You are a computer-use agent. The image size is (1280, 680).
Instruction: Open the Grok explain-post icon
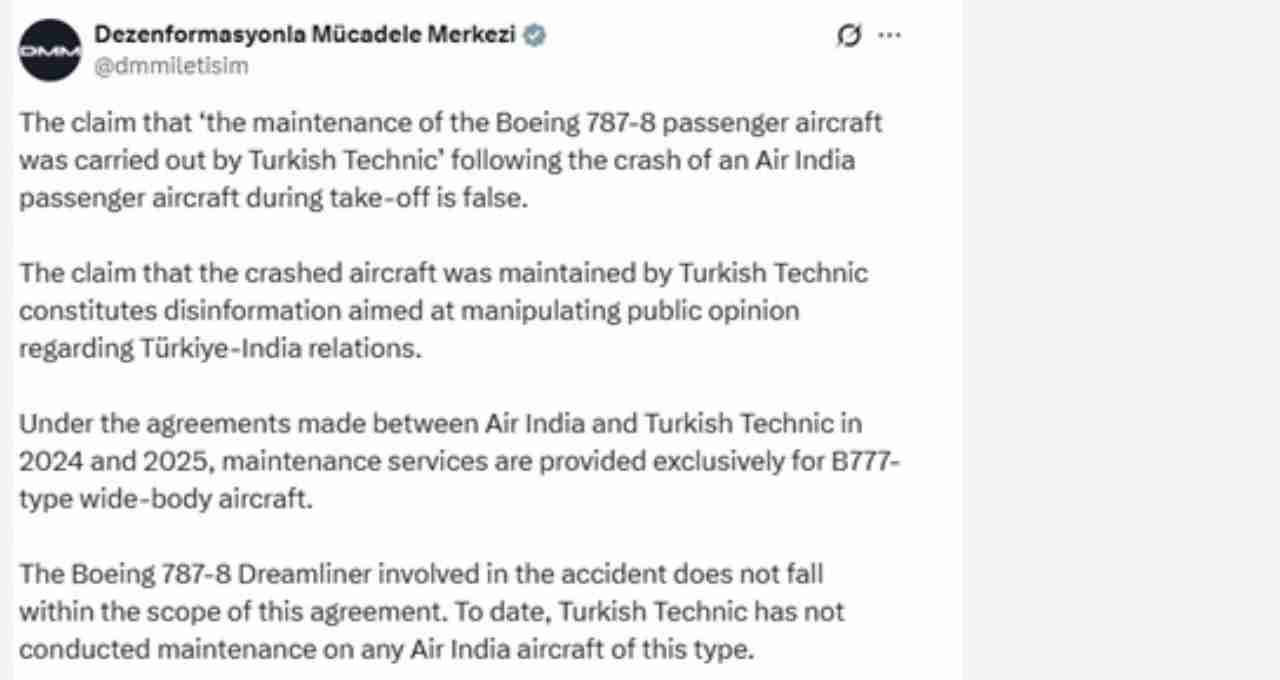848,36
